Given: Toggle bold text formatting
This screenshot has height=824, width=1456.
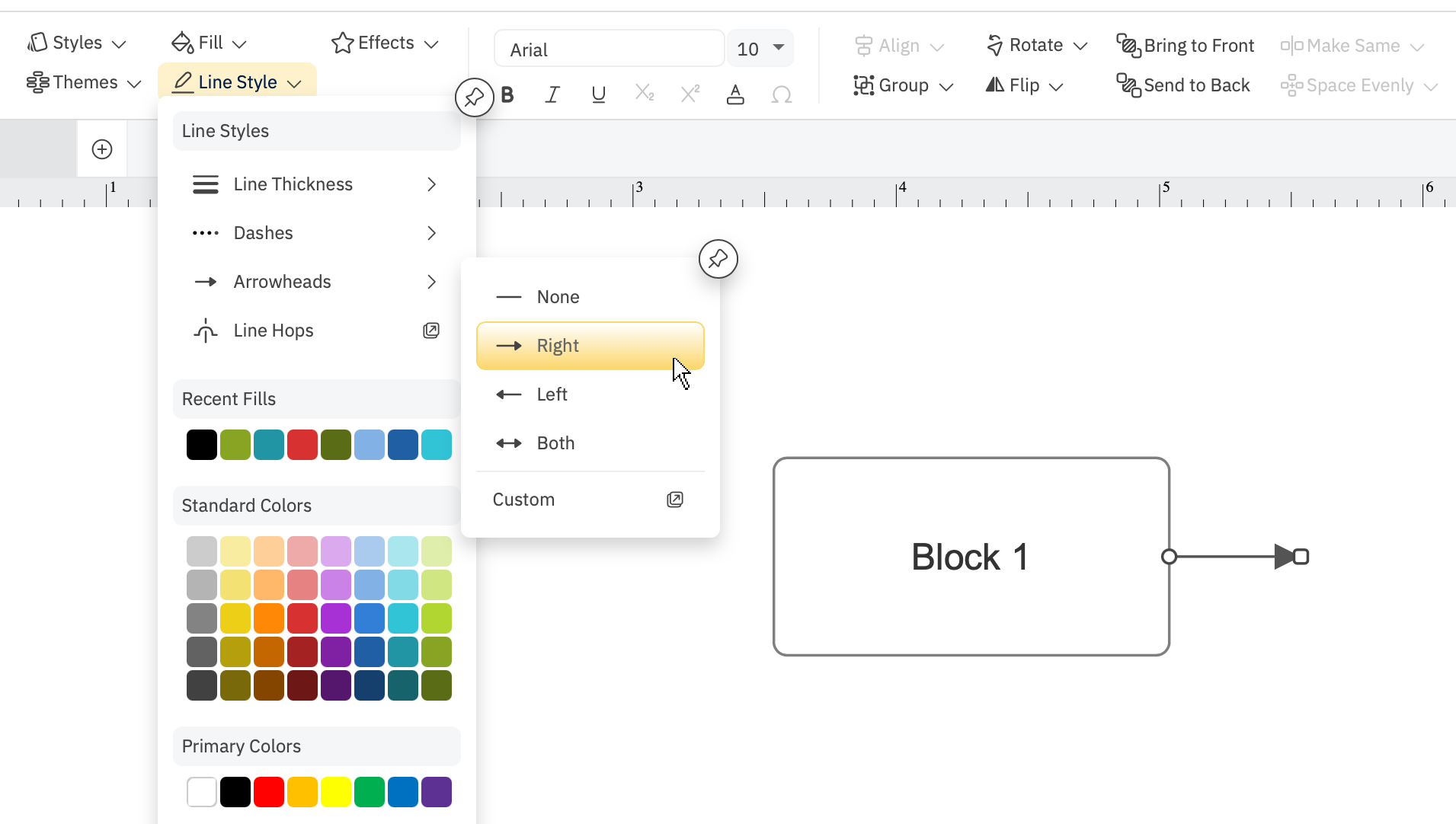Looking at the screenshot, I should coord(508,95).
